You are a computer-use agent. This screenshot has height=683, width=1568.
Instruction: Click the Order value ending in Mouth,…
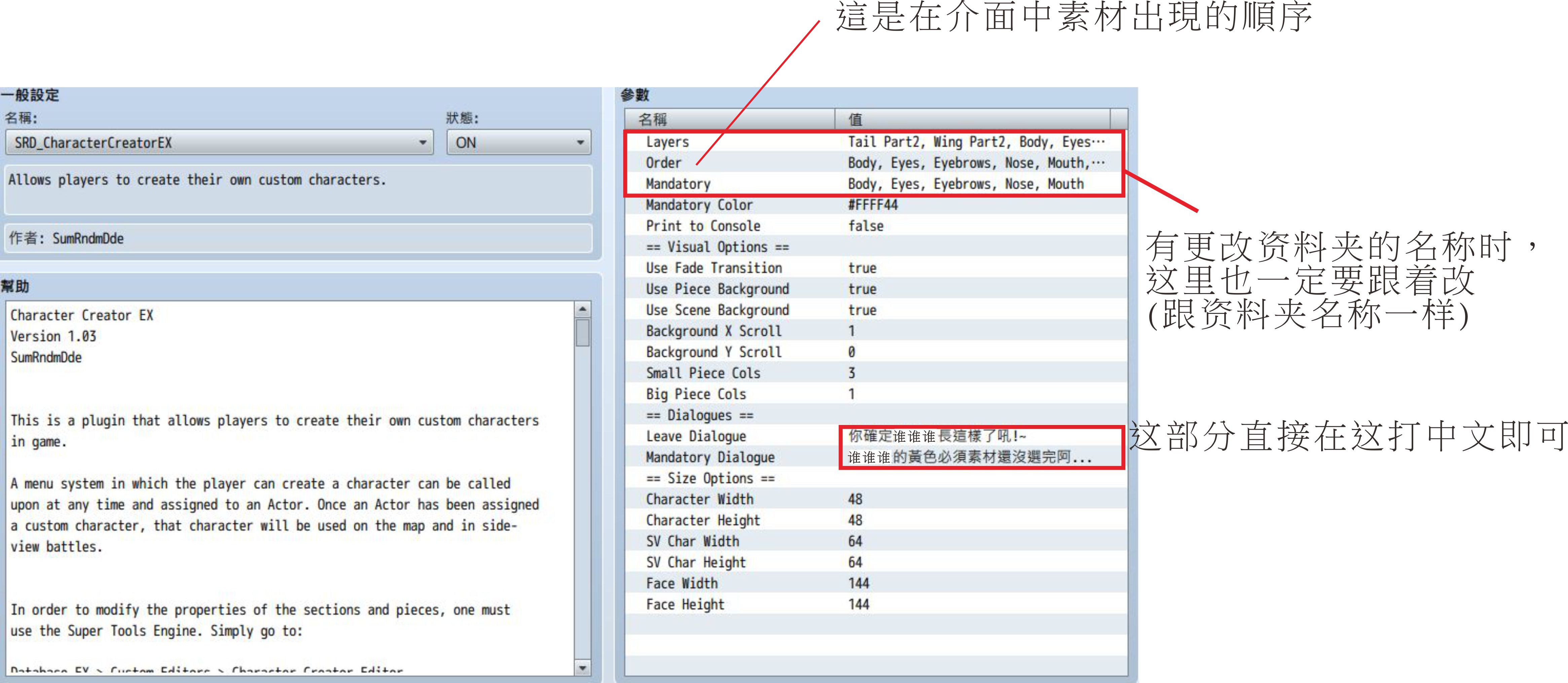976,163
